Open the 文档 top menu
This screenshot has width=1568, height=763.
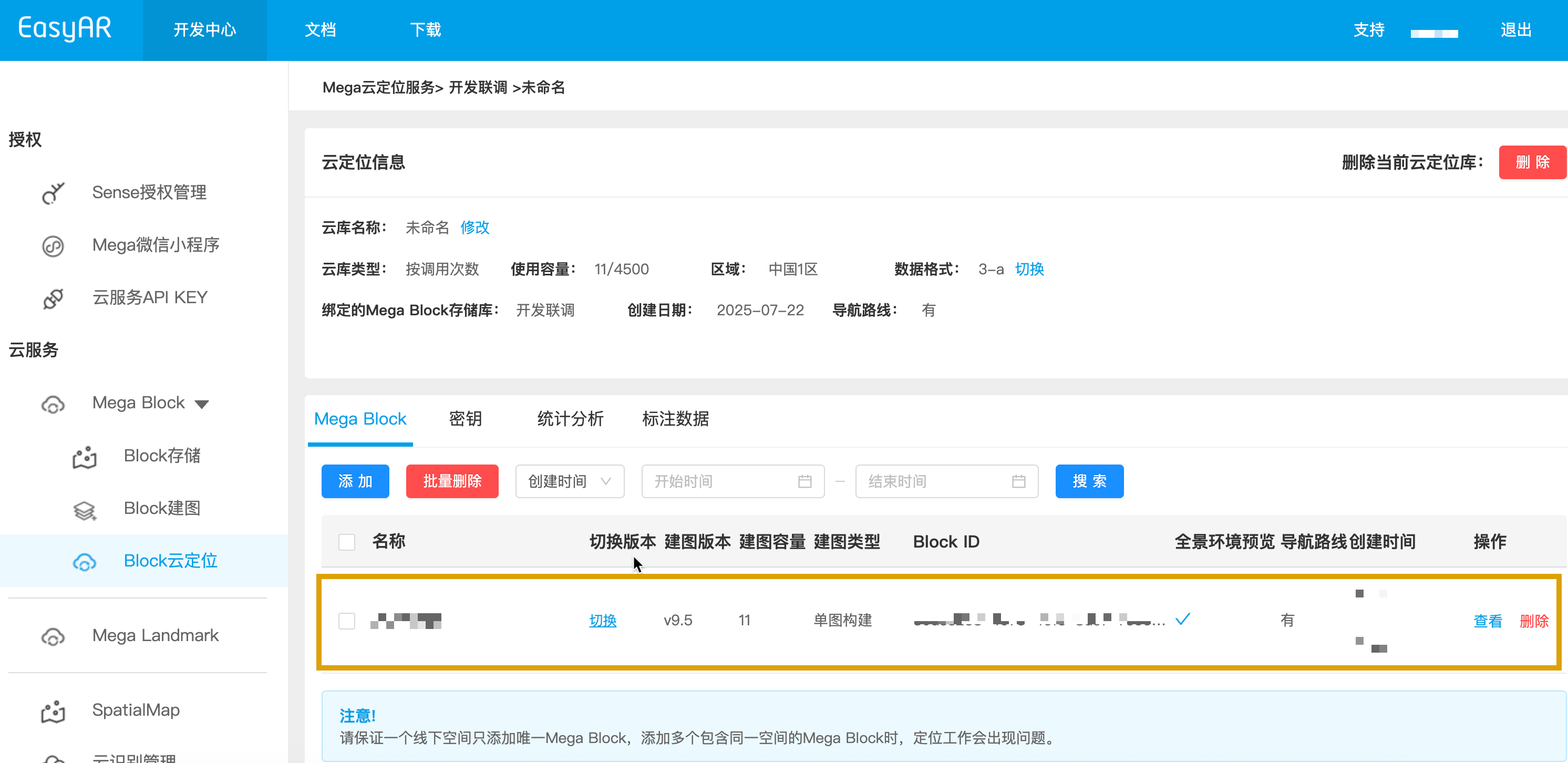[x=320, y=30]
